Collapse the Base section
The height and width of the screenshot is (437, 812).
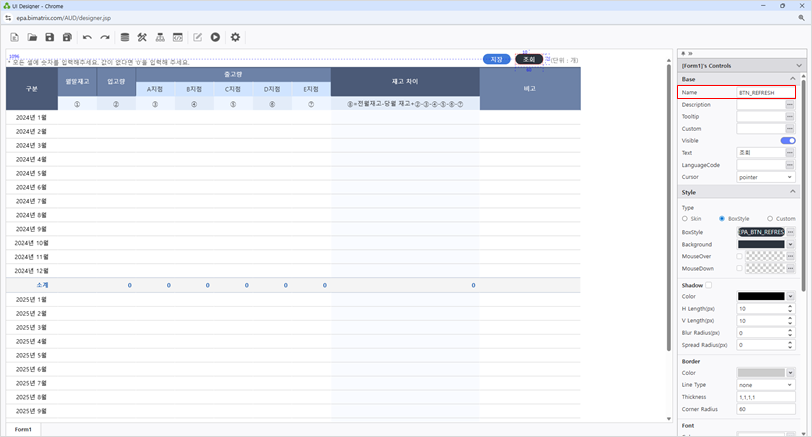(x=793, y=79)
